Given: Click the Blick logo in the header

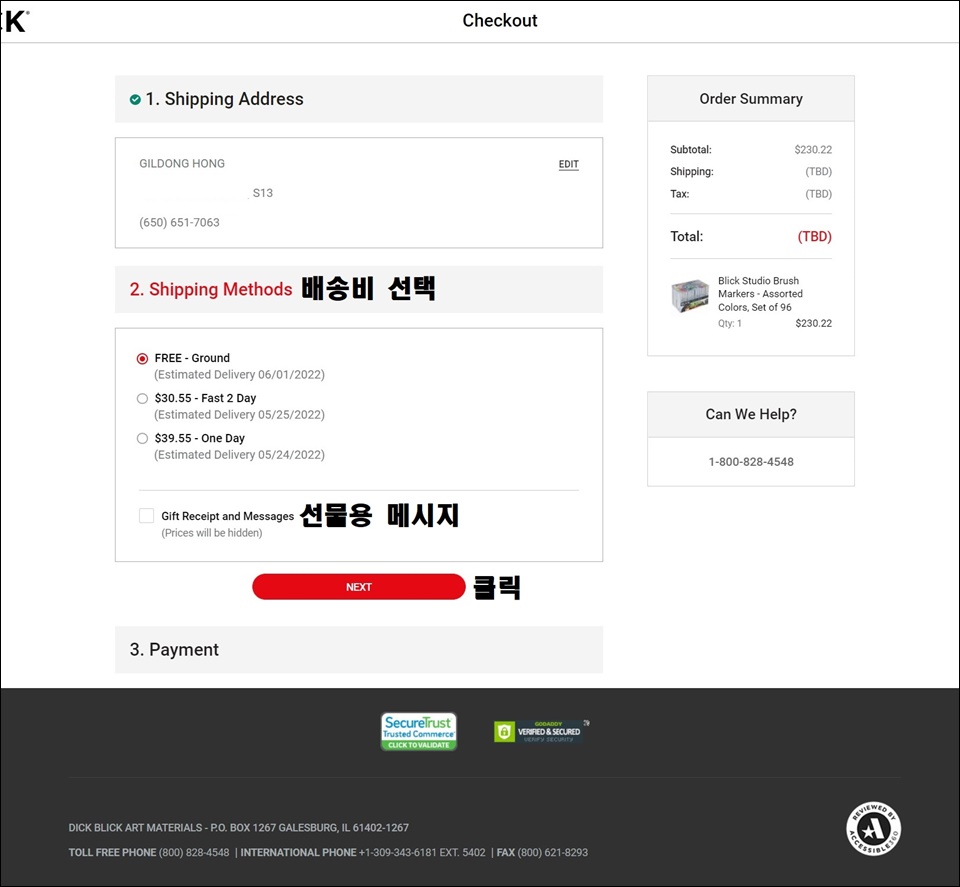Looking at the screenshot, I should (x=15, y=21).
